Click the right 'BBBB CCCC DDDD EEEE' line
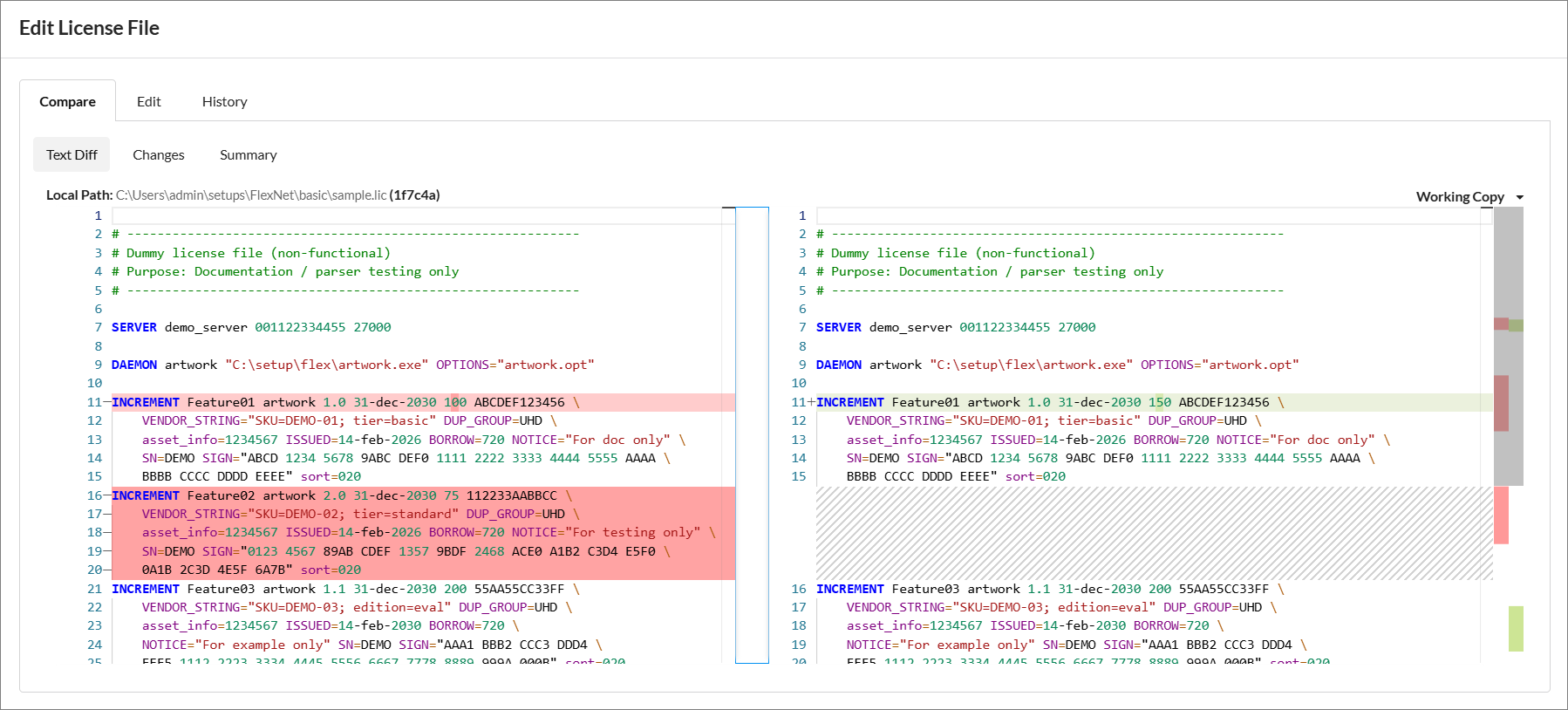The width and height of the screenshot is (1568, 710). click(x=956, y=476)
